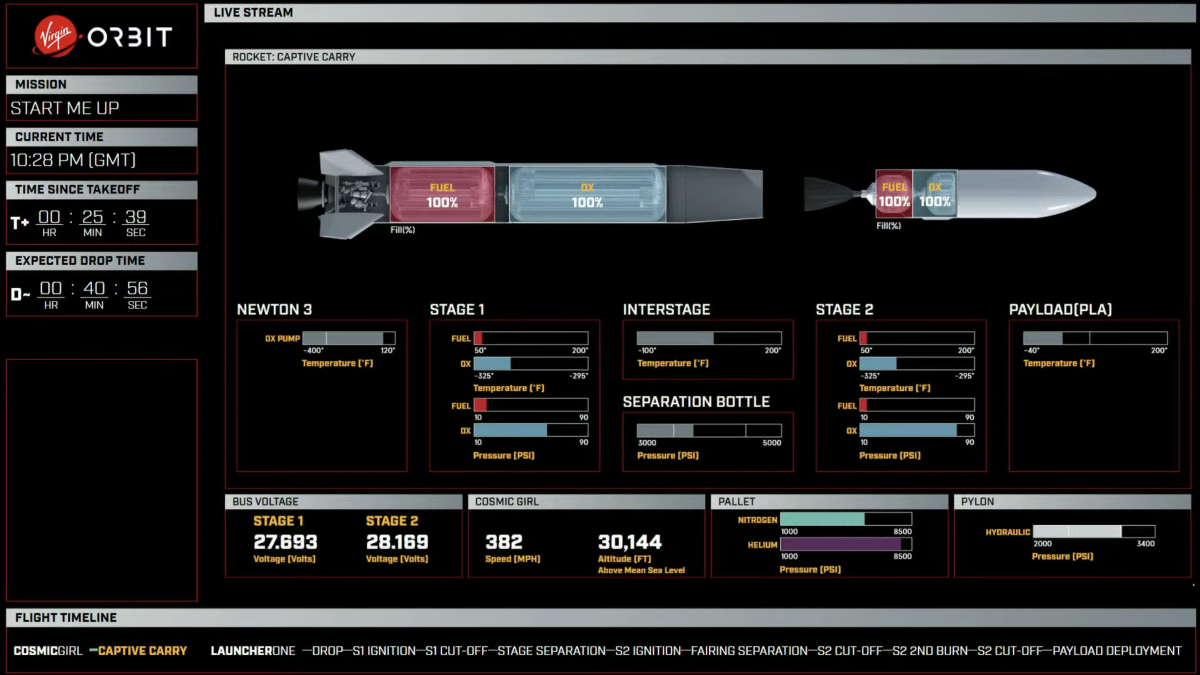1200x675 pixels.
Task: Select the S2 IGNITION timeline step
Action: tap(647, 651)
